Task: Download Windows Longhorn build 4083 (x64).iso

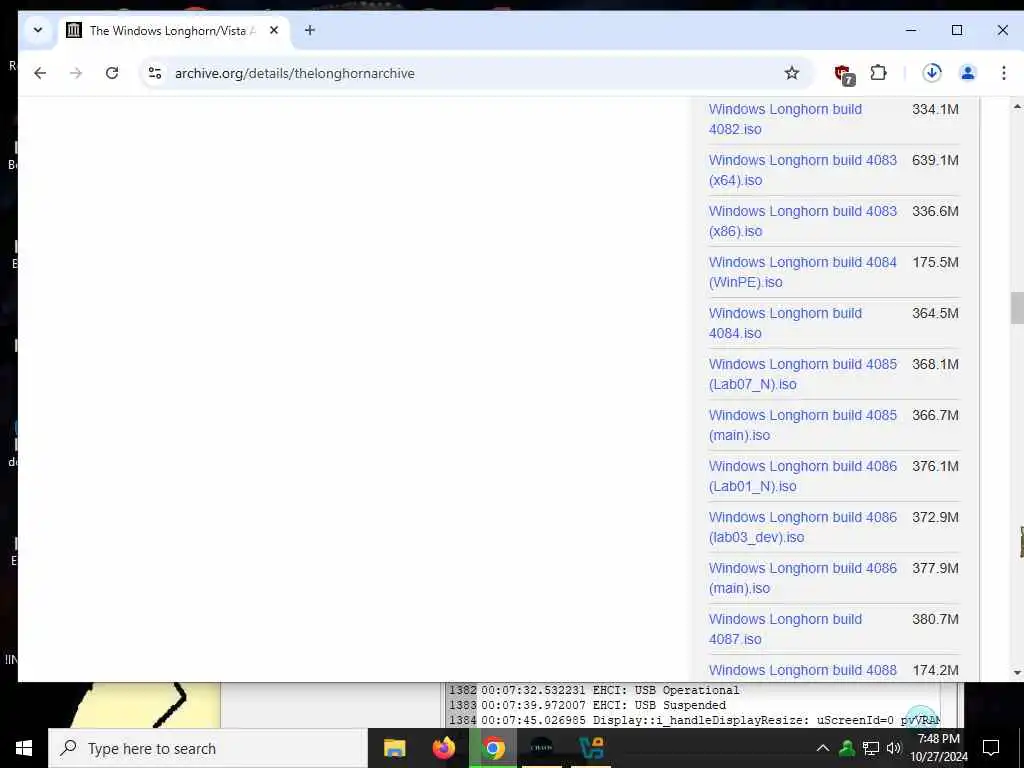Action: pos(803,170)
